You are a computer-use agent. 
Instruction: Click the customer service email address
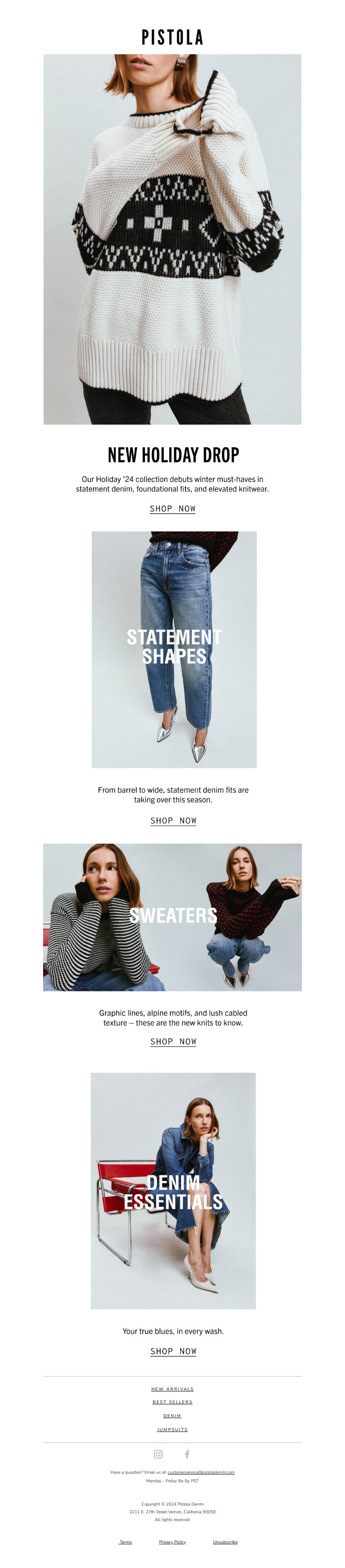click(201, 1472)
